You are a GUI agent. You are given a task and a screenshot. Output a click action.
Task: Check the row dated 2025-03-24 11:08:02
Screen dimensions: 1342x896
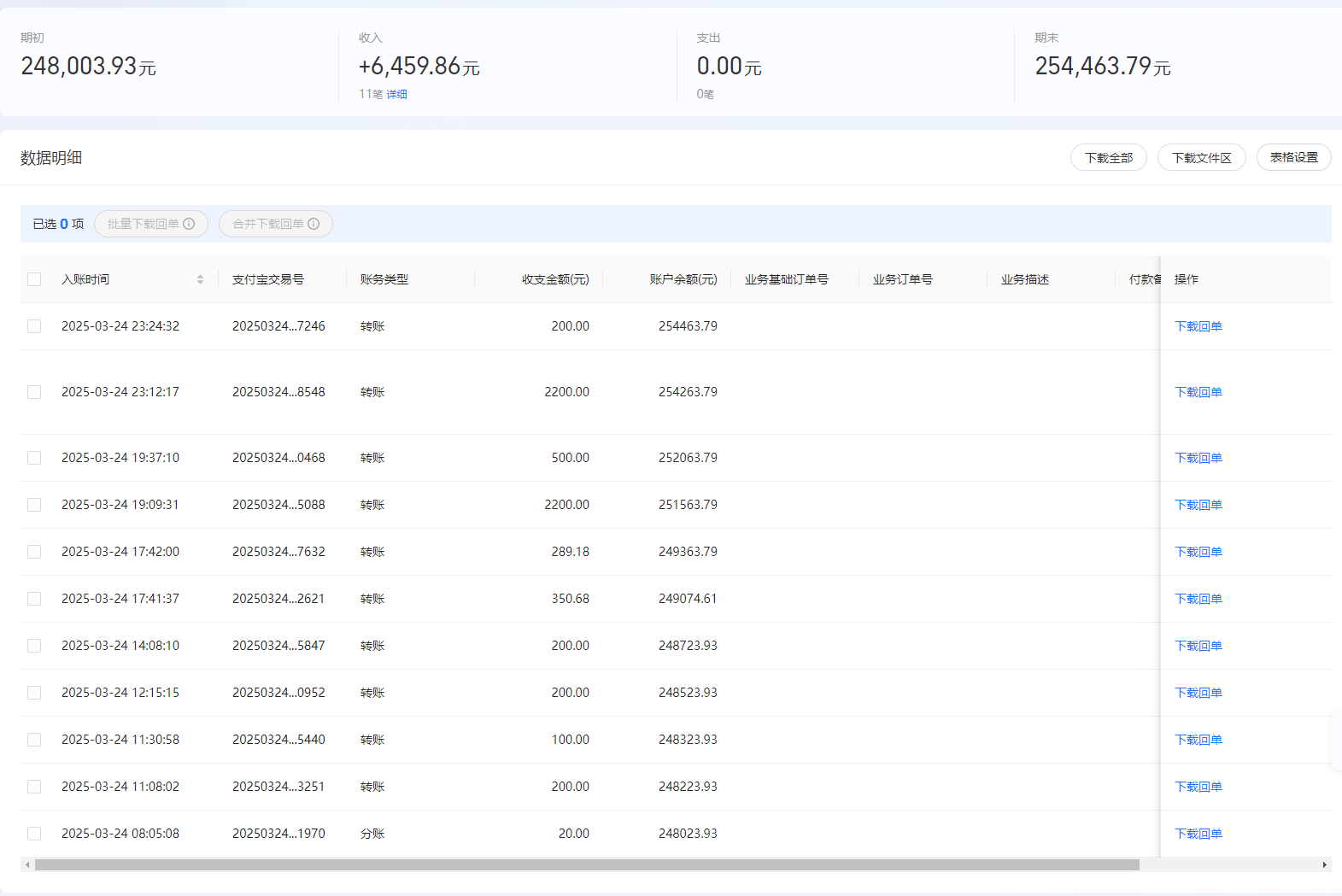34,787
